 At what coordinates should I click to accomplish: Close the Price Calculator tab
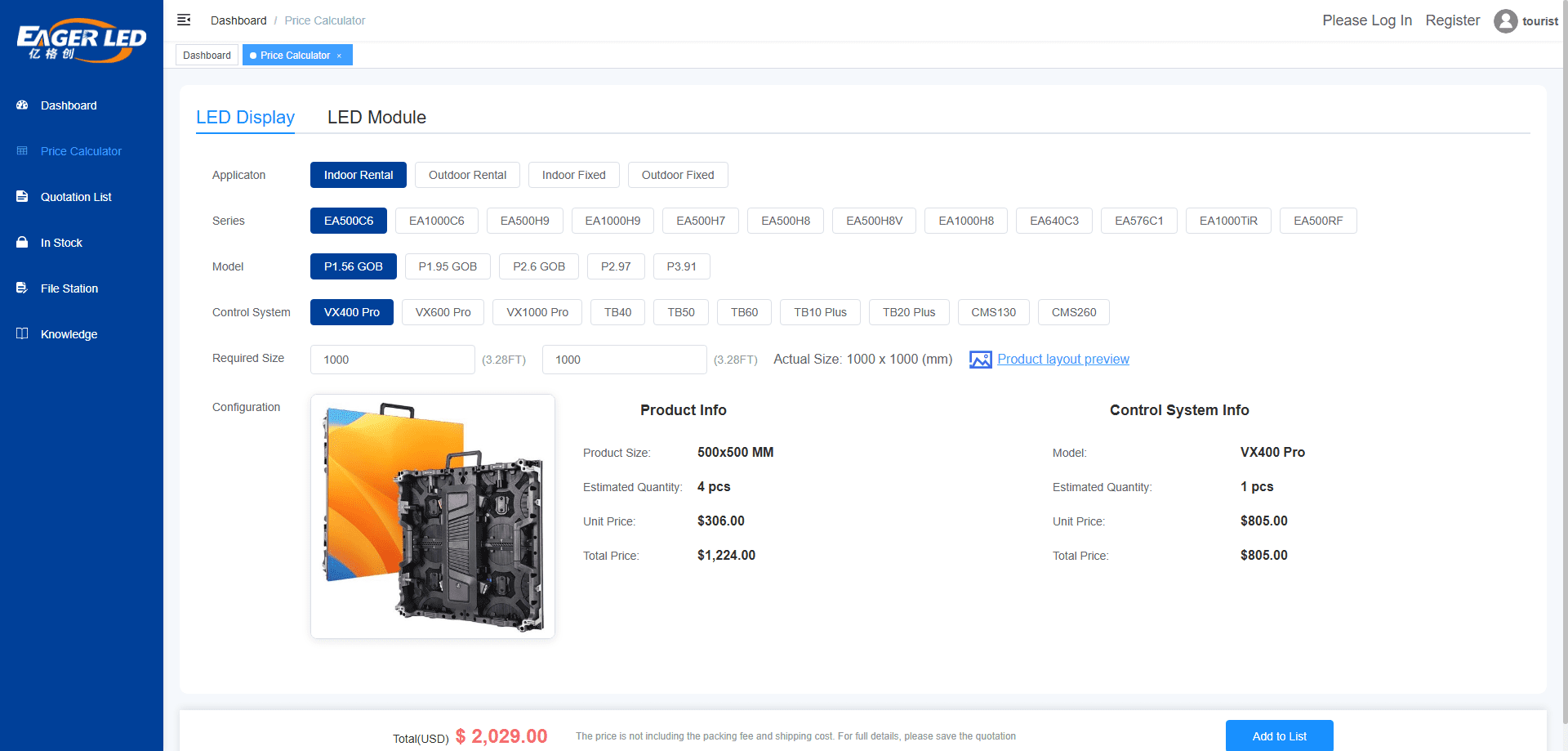click(339, 56)
